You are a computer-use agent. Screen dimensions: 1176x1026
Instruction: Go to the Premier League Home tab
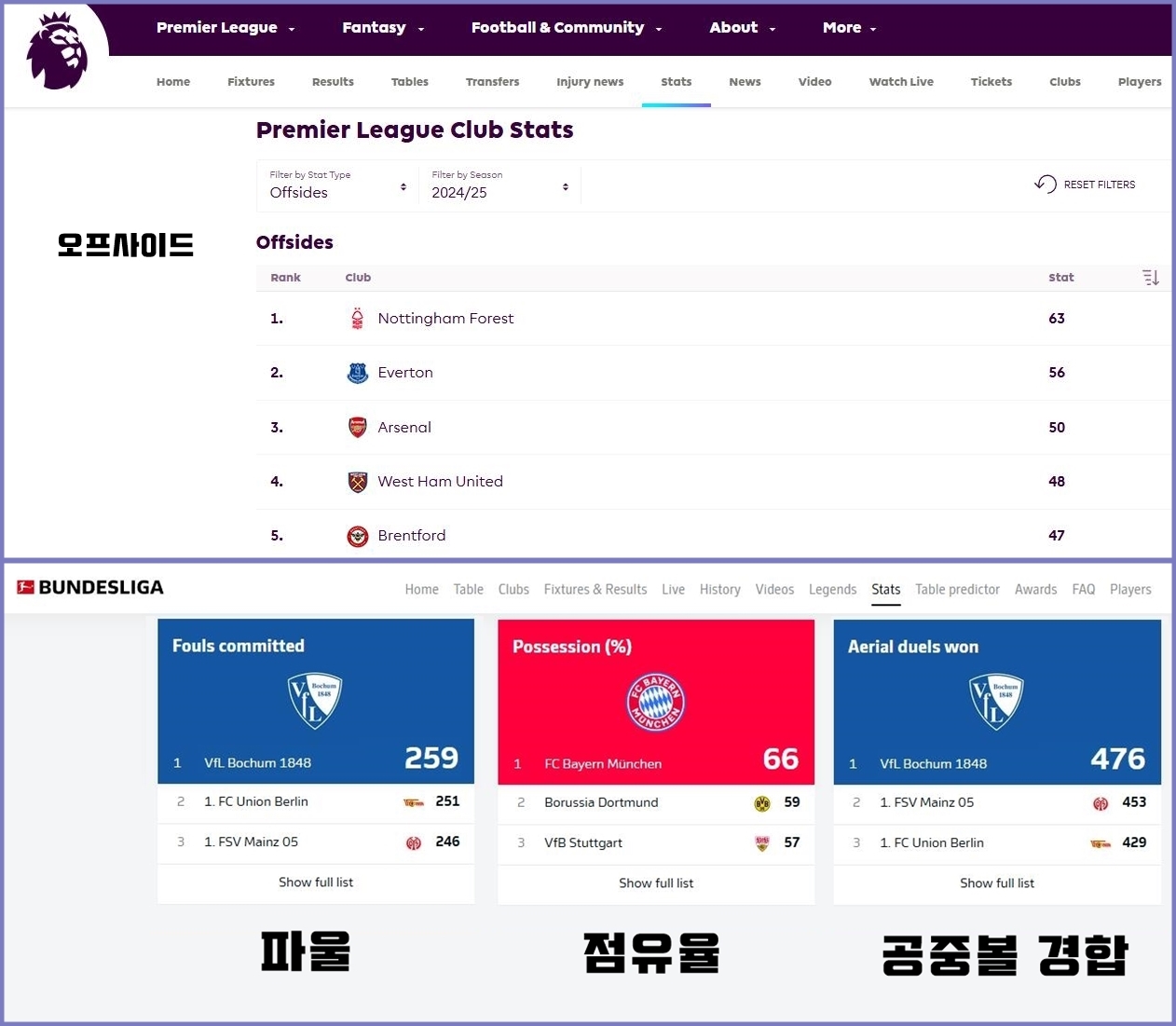173,82
